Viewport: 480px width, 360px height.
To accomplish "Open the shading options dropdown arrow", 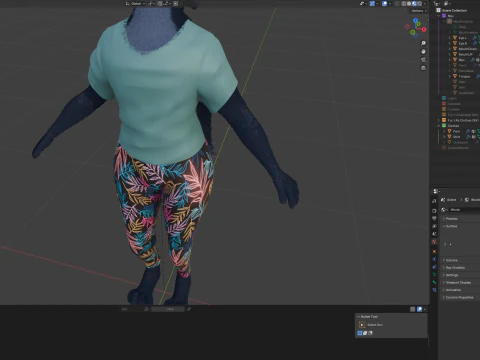I will pyautogui.click(x=425, y=4).
